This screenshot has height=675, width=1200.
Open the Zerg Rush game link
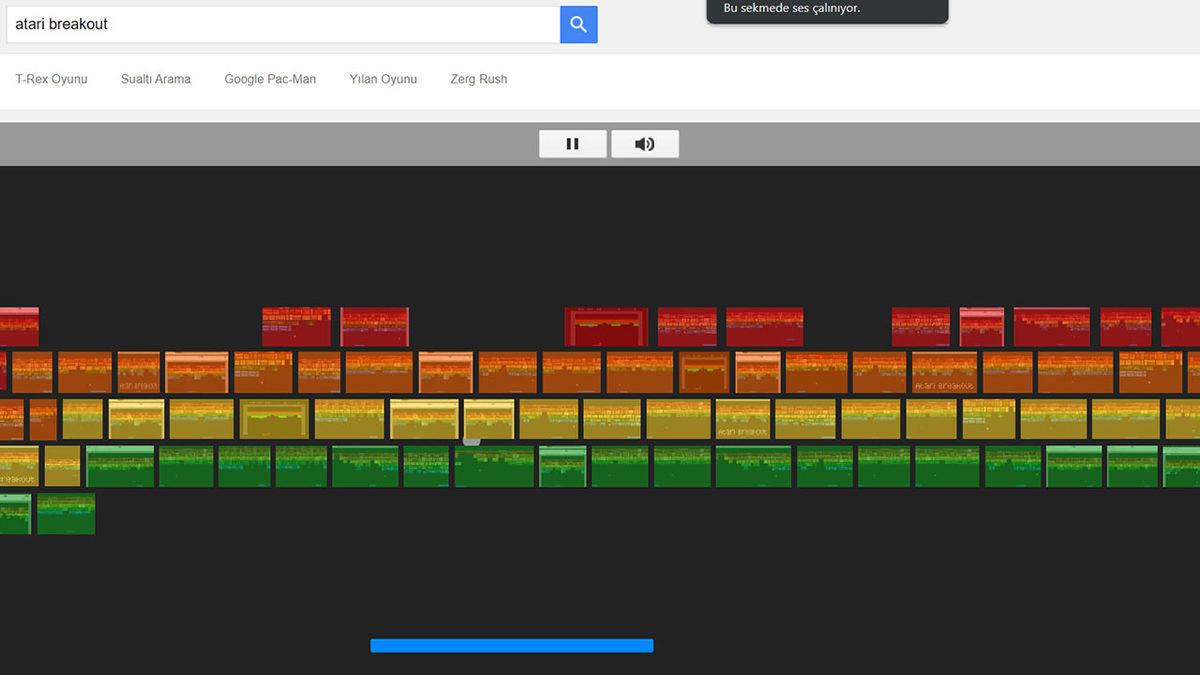(479, 78)
